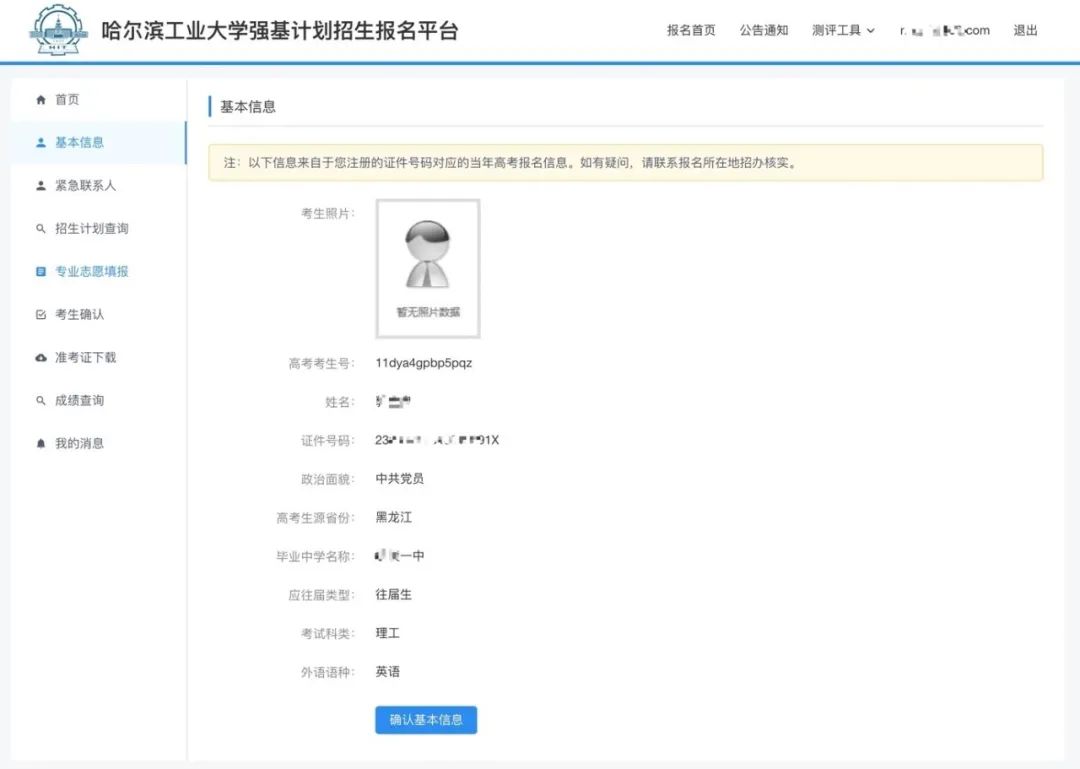
Task: Click the 暂无照片数据 candidate photo placeholder
Action: (x=428, y=268)
